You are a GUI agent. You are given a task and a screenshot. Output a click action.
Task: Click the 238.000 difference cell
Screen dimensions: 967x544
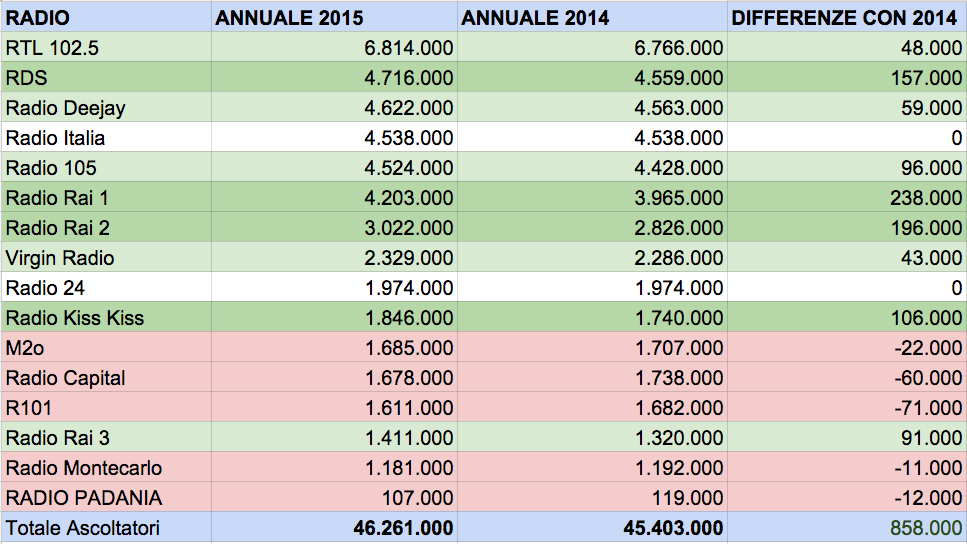click(846, 198)
